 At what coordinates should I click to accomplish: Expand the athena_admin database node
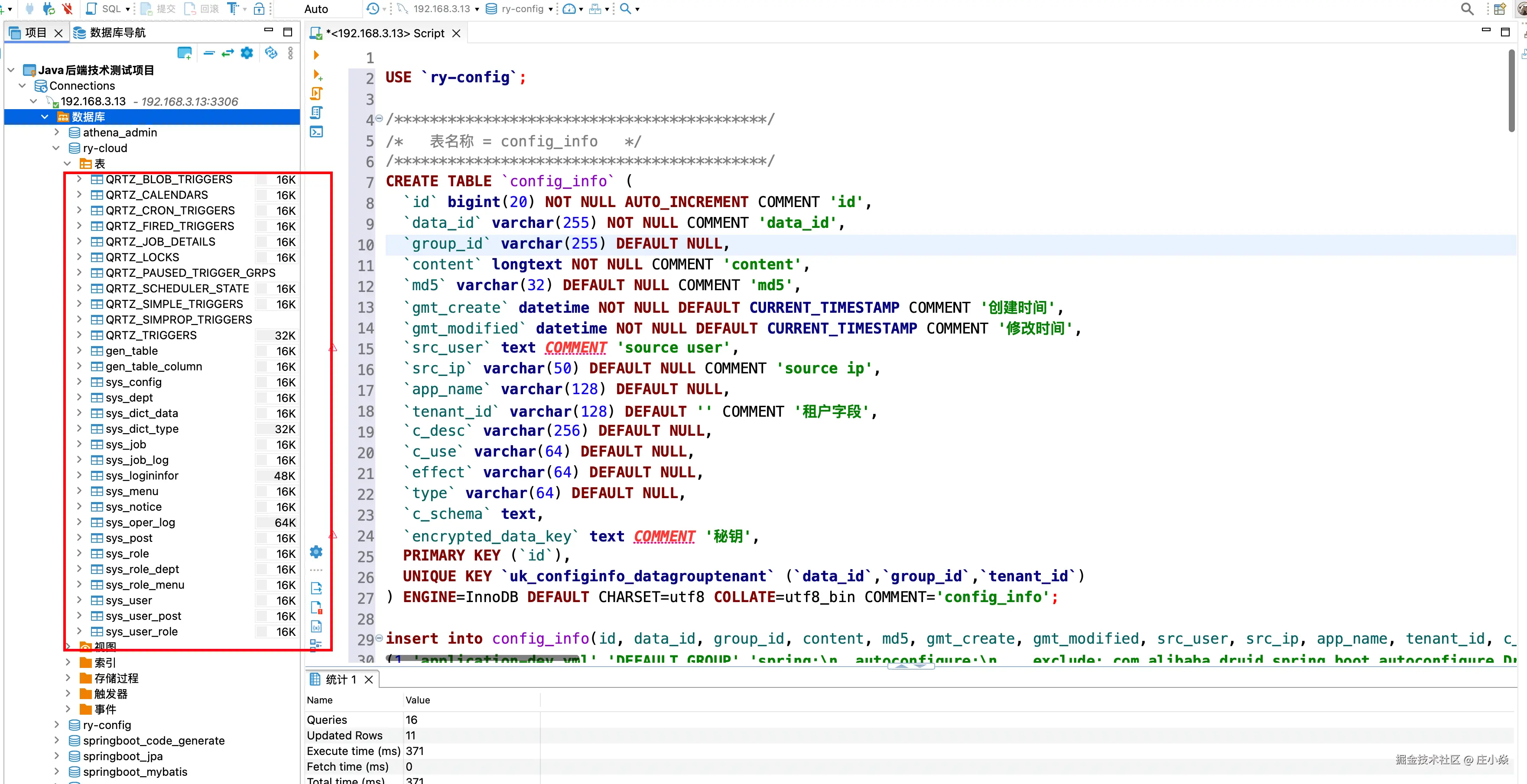tap(57, 132)
